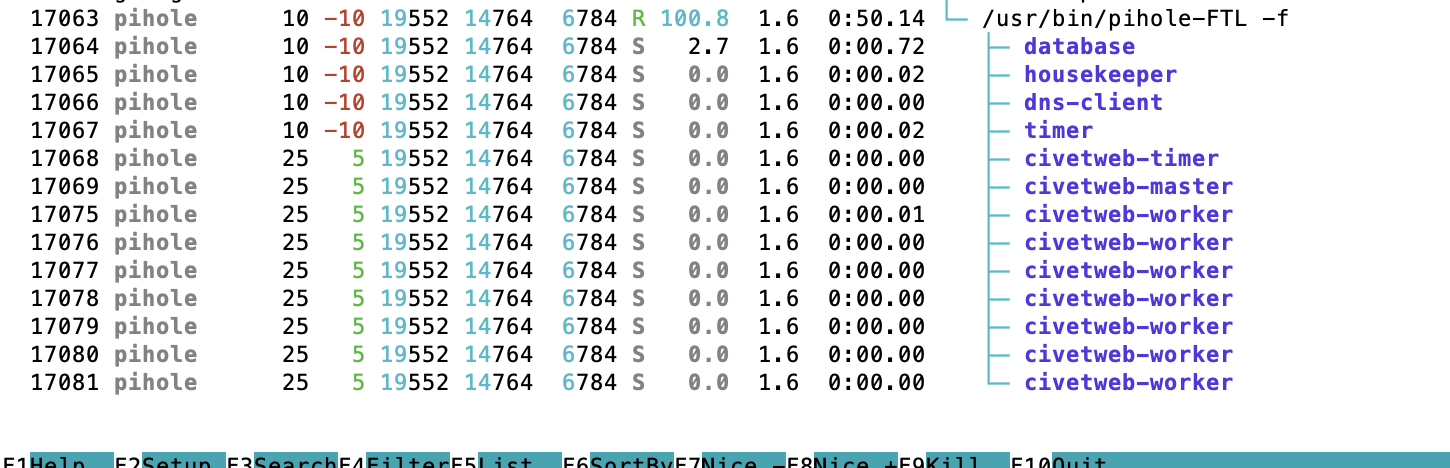
Task: Click the 0:00.01 time value
Action: [x=876, y=214]
